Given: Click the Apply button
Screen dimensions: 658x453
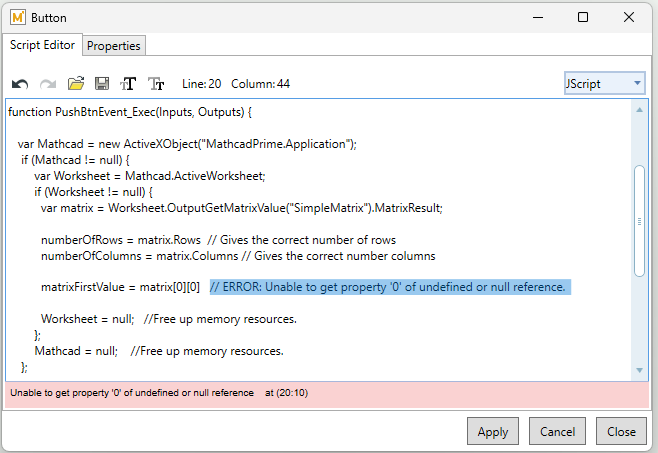Looking at the screenshot, I should tap(493, 432).
